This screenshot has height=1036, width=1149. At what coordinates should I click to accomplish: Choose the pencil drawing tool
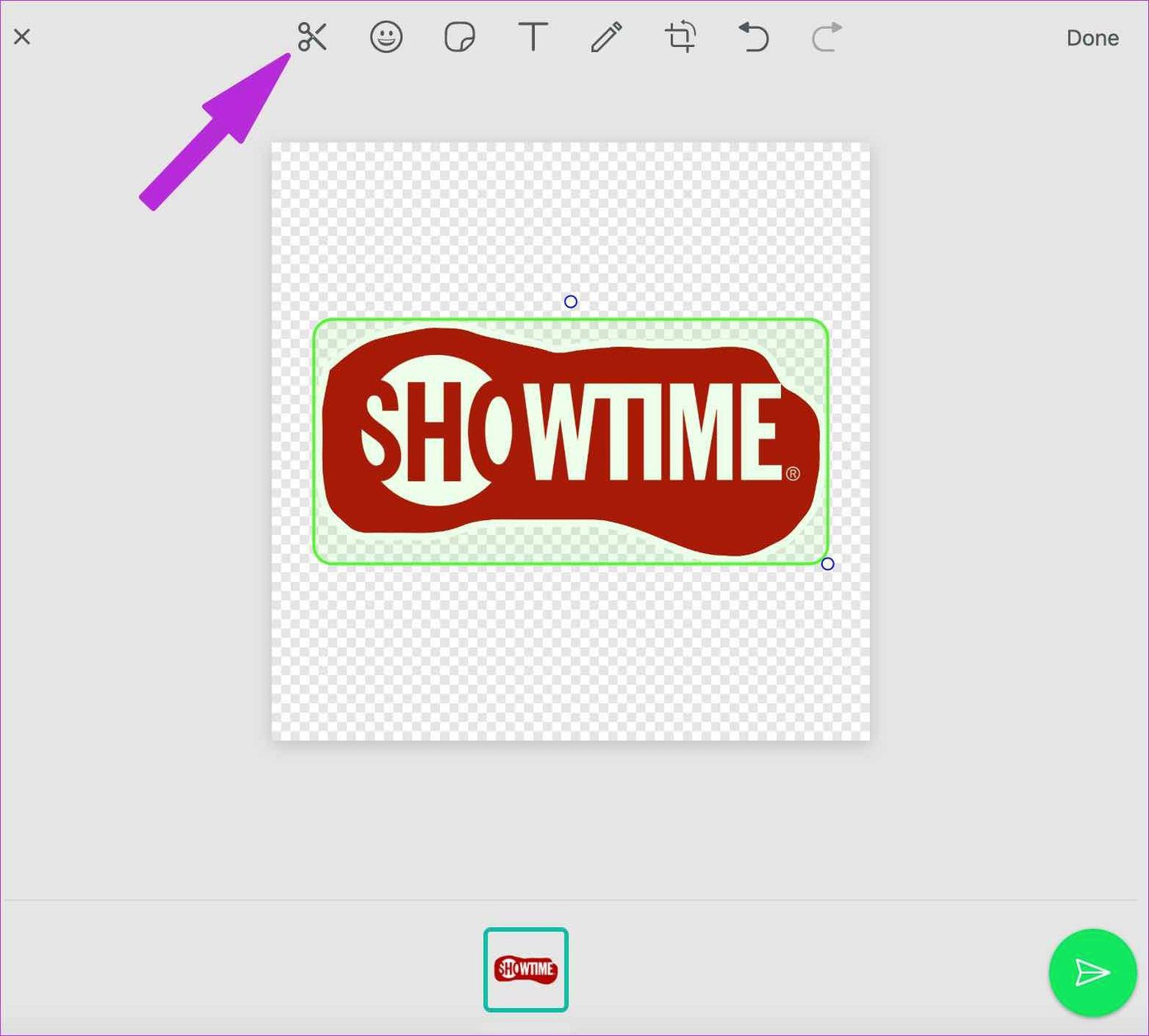[607, 37]
